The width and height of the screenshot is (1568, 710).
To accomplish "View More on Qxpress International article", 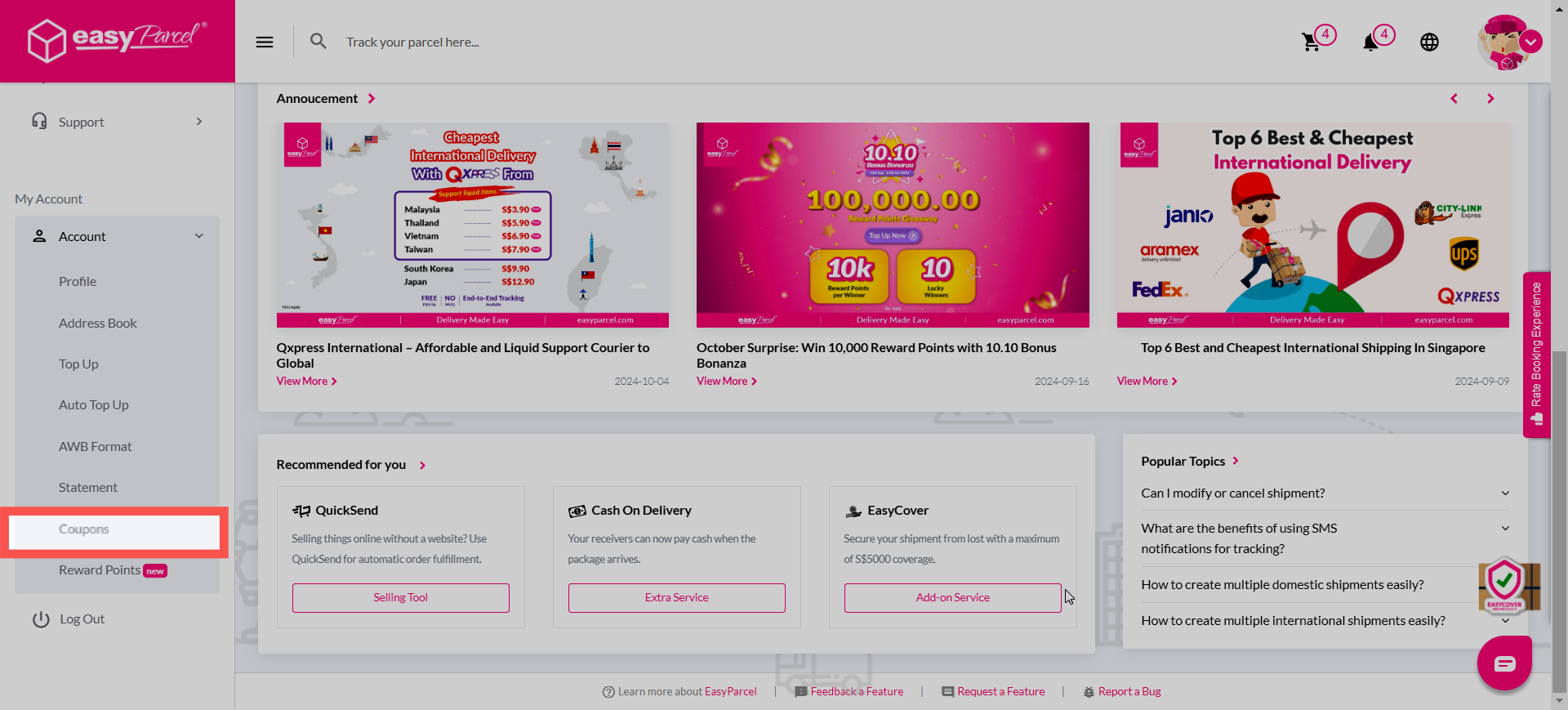I will click(306, 382).
